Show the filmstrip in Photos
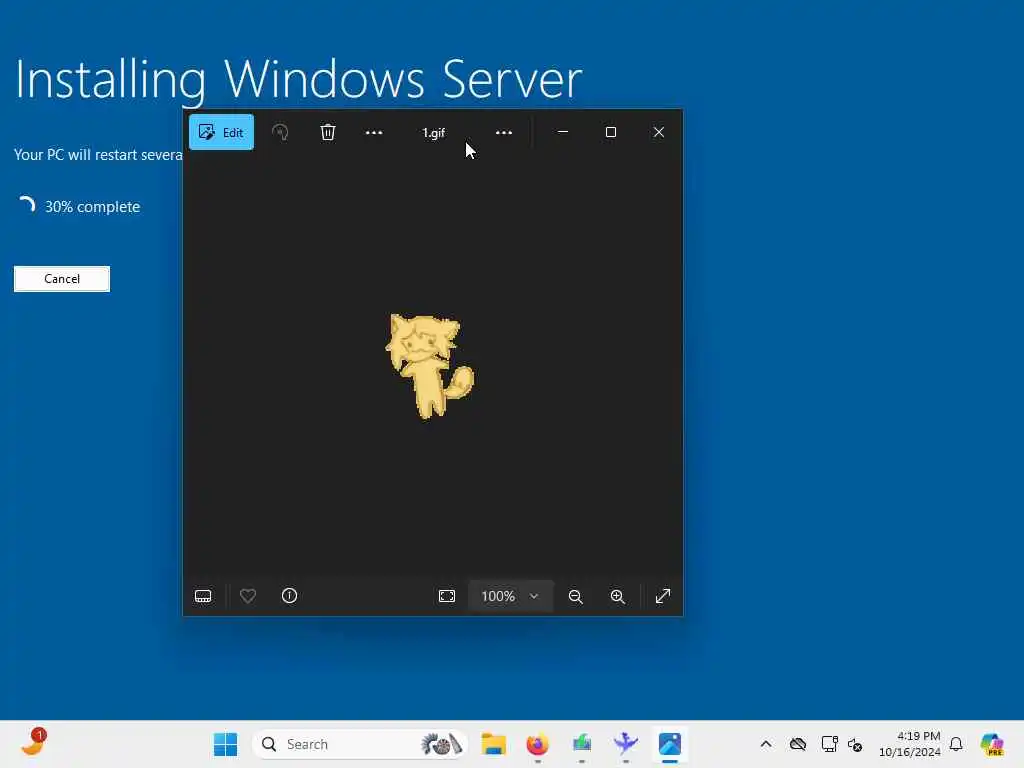The image size is (1024, 768). (203, 596)
